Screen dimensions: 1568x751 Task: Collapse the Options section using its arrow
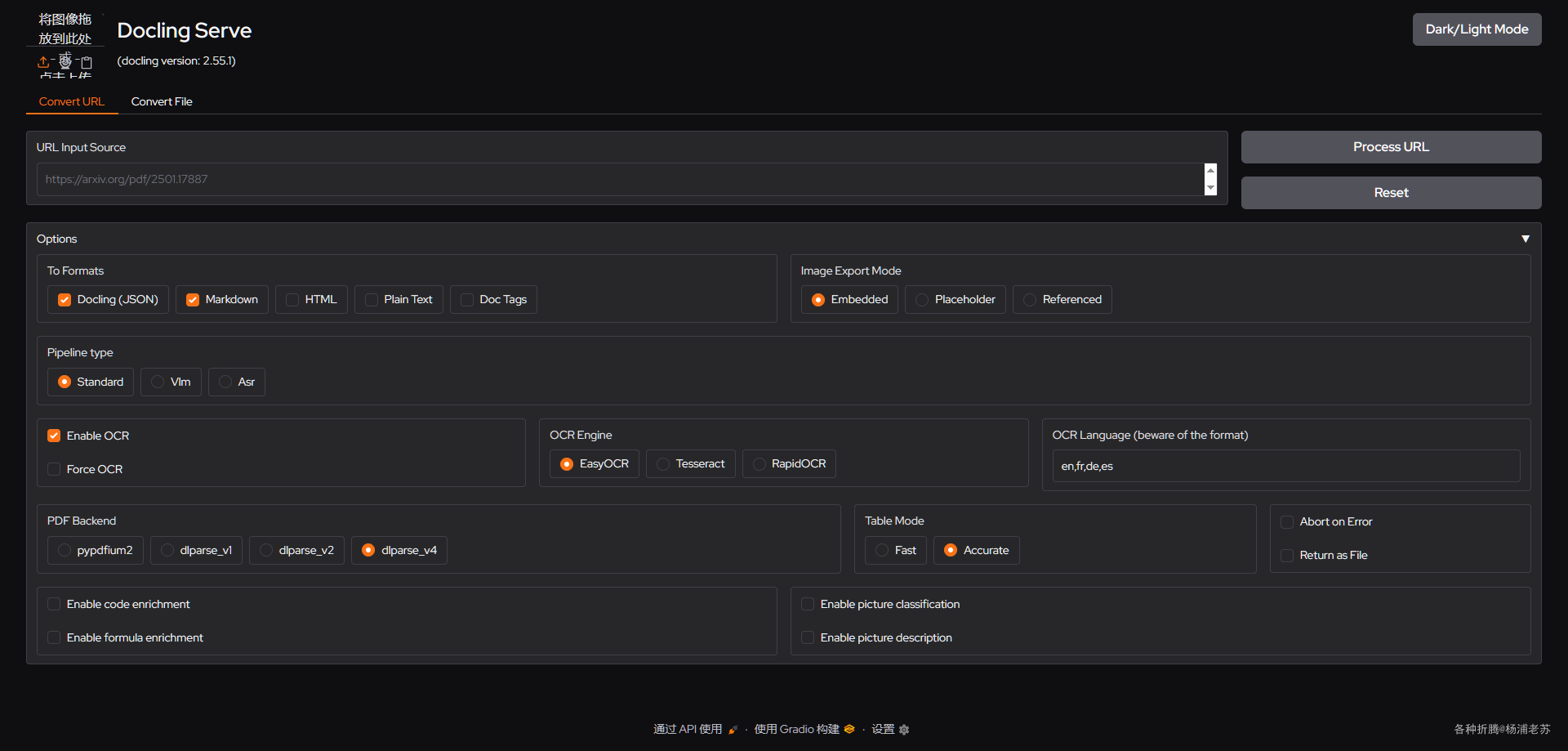point(1526,239)
